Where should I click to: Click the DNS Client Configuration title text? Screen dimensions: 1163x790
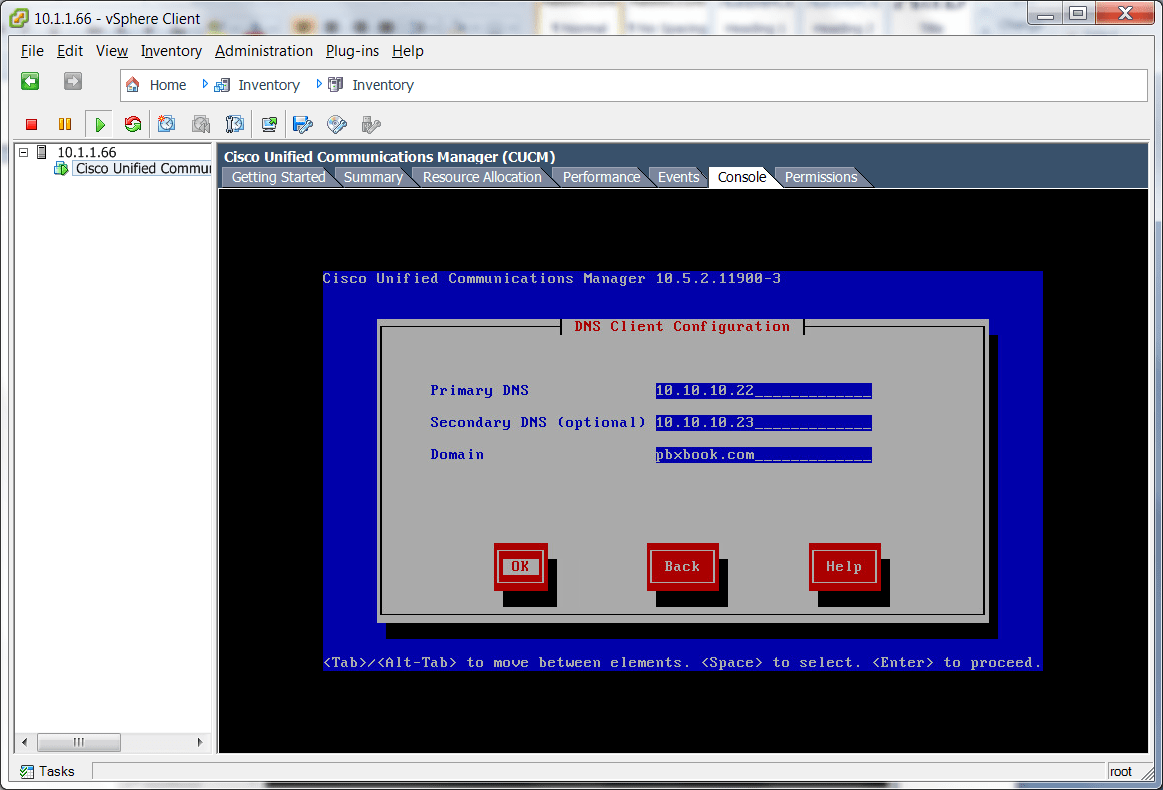682,326
